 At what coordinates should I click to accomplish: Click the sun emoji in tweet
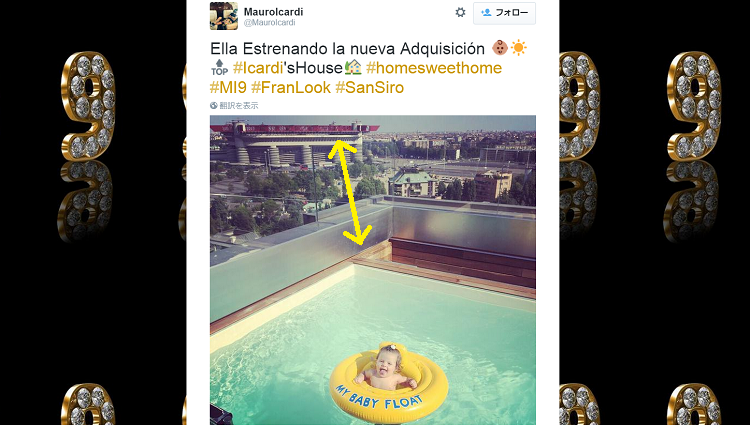(518, 48)
